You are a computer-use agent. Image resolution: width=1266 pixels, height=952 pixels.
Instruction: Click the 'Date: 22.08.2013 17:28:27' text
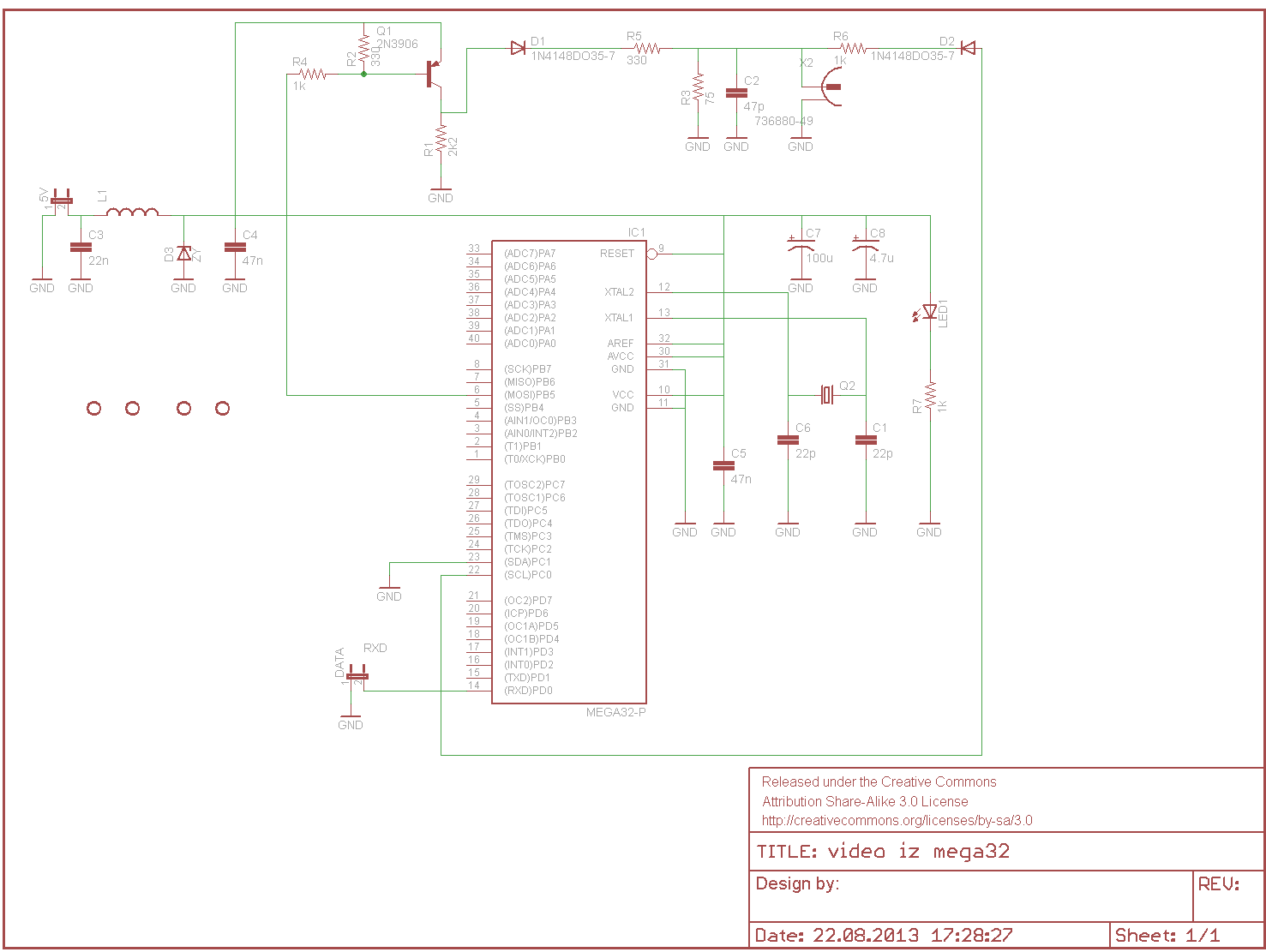point(884,936)
